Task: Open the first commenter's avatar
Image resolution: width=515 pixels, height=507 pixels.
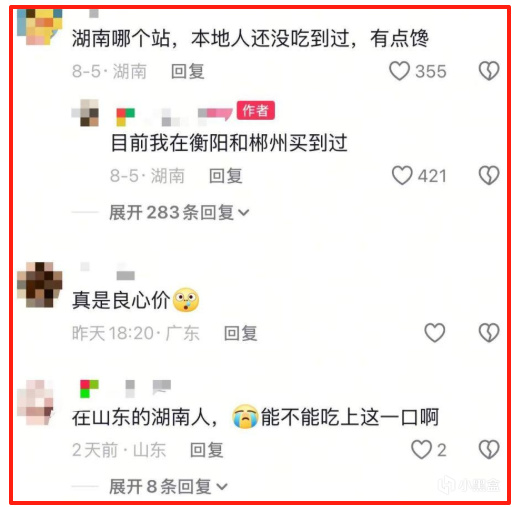Action: coord(40,27)
